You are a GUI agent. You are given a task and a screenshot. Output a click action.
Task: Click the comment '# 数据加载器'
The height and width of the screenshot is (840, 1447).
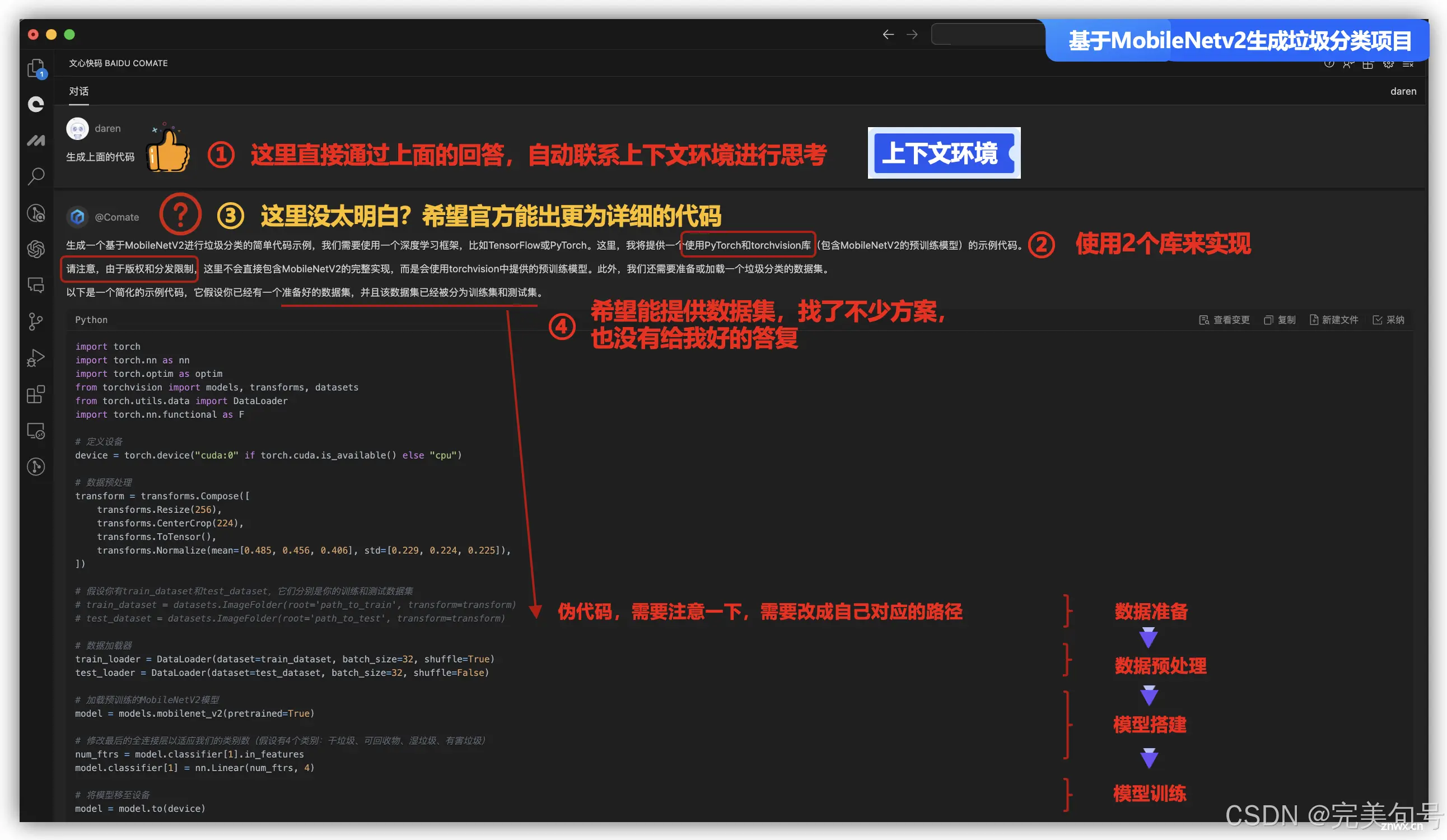[104, 645]
